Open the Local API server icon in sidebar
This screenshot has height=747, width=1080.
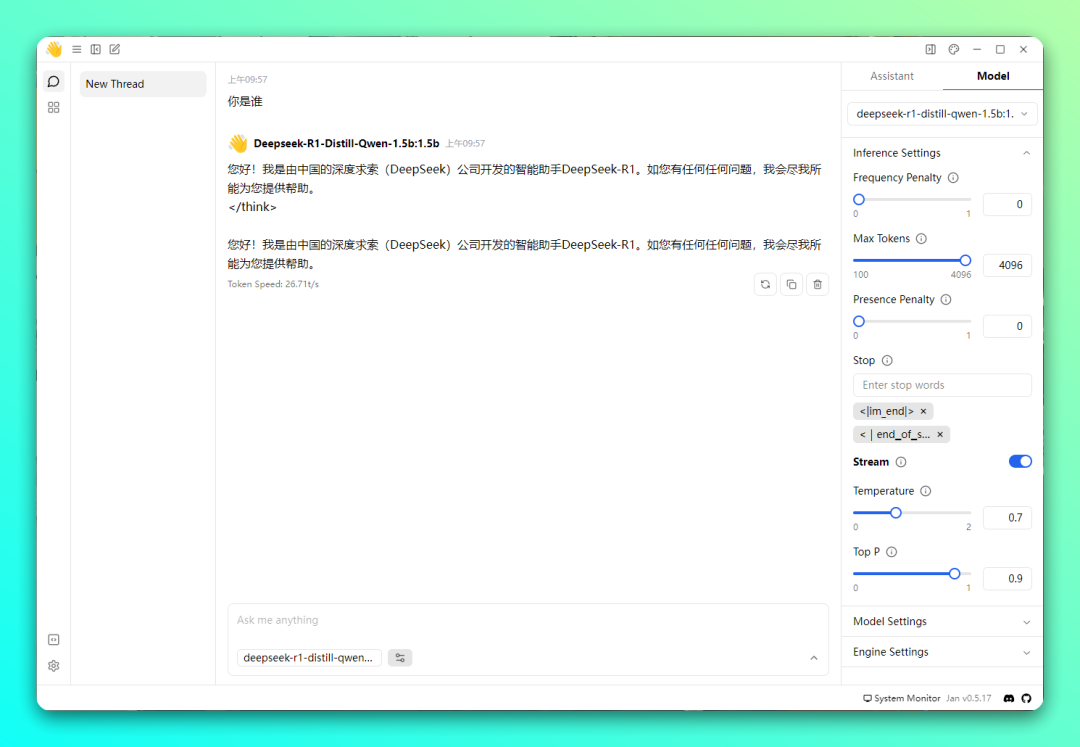point(54,640)
